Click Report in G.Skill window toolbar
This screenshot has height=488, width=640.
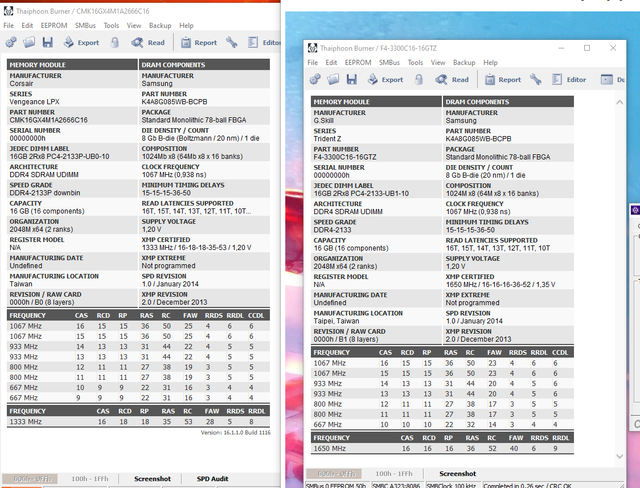click(x=503, y=80)
